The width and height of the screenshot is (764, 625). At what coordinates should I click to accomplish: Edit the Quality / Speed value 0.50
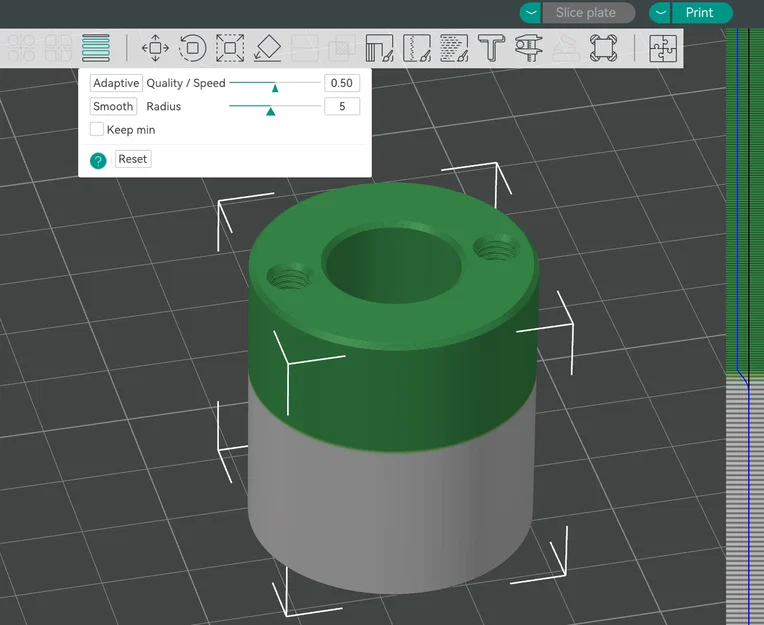click(342, 83)
